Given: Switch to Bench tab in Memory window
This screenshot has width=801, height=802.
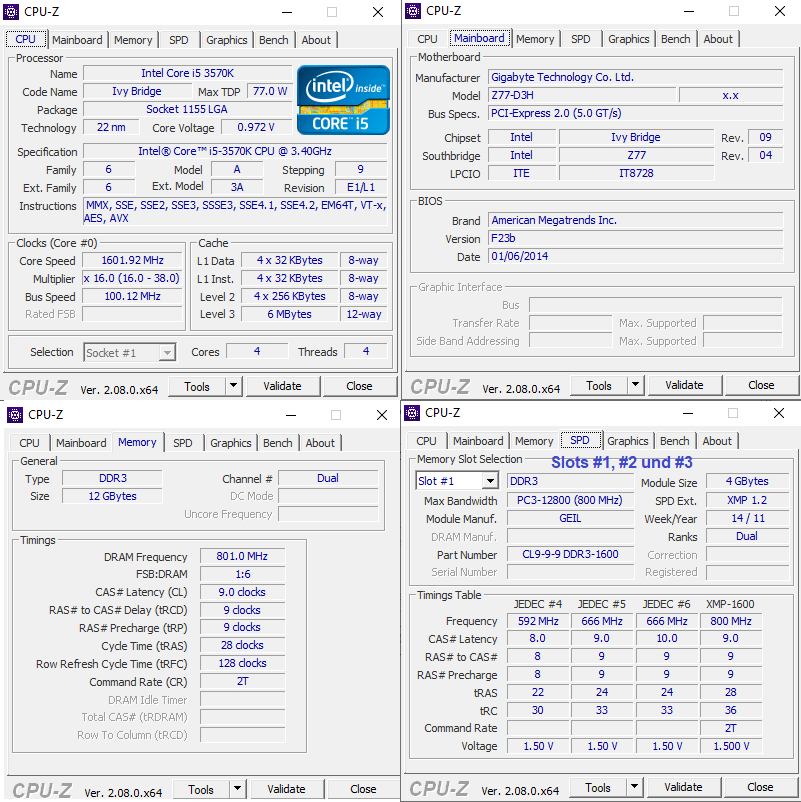Looking at the screenshot, I should (278, 443).
